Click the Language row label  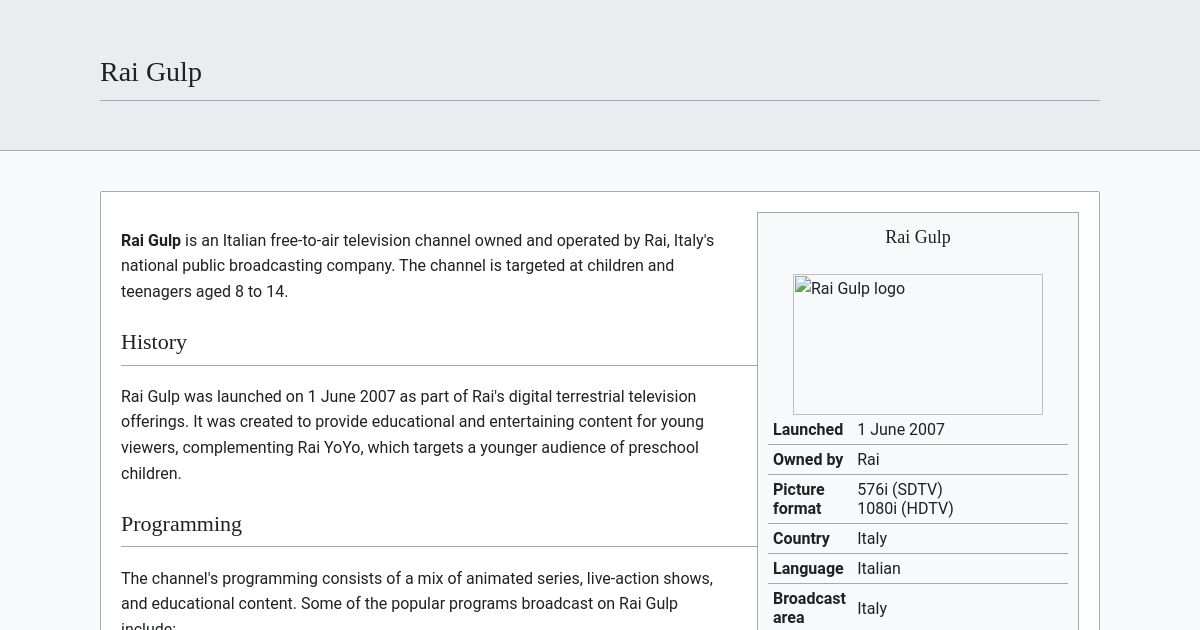[808, 568]
